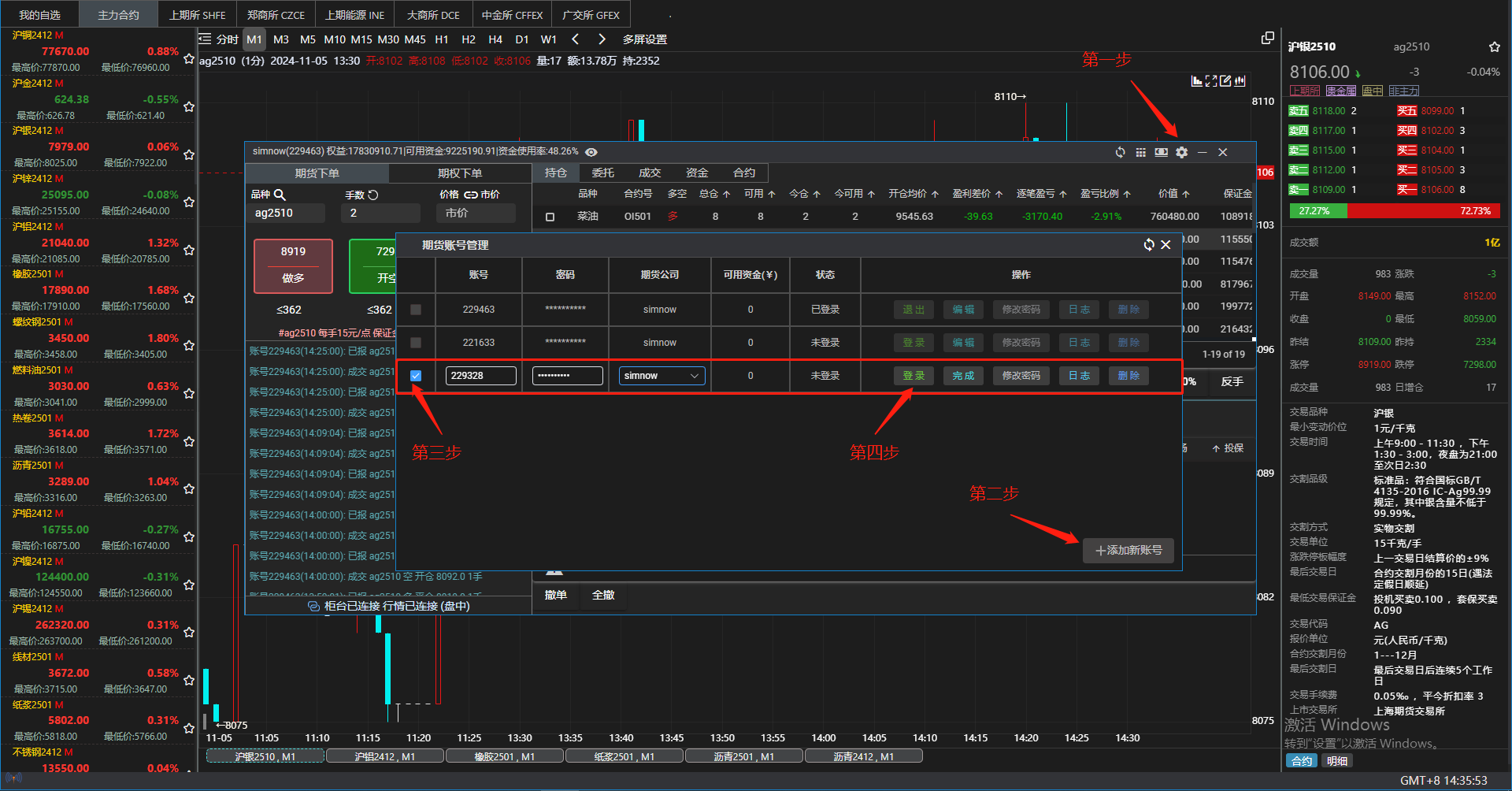
Task: Open the pop-out window icon above chart
Action: coord(1267,39)
